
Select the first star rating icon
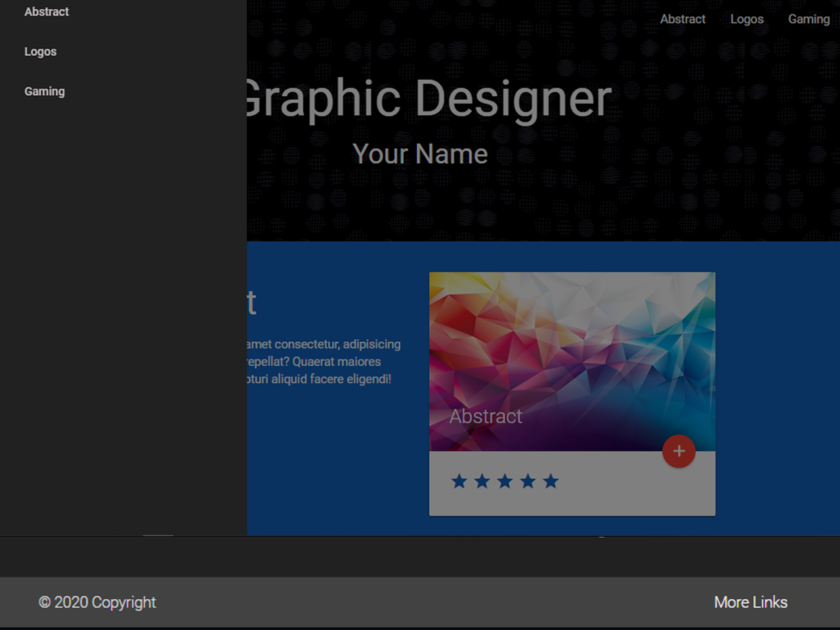click(x=458, y=481)
